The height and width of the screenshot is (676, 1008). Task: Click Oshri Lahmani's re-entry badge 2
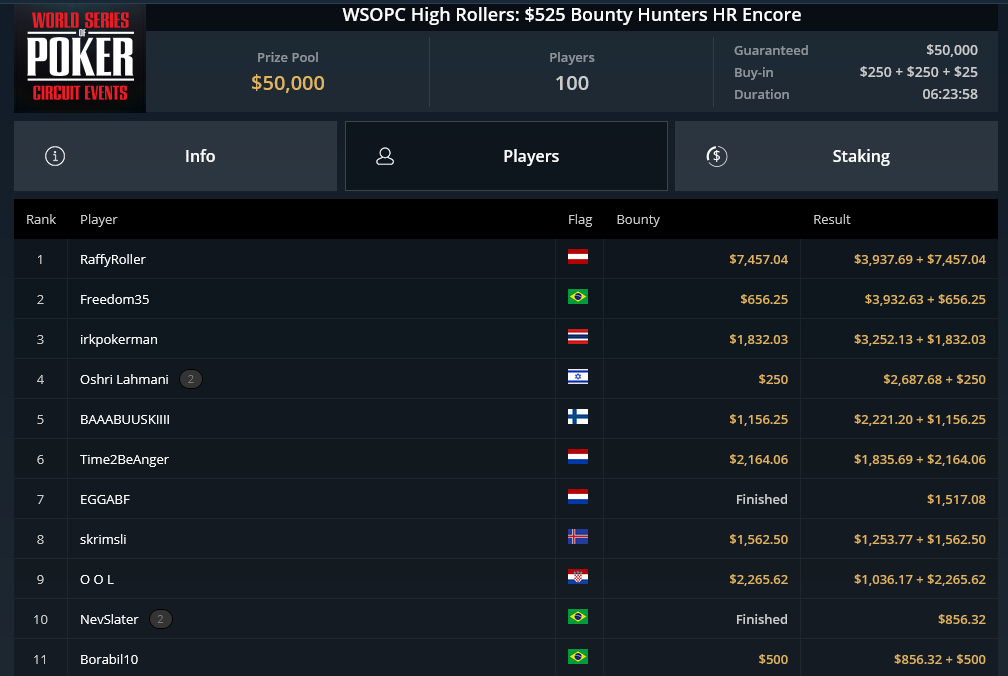[x=190, y=379]
